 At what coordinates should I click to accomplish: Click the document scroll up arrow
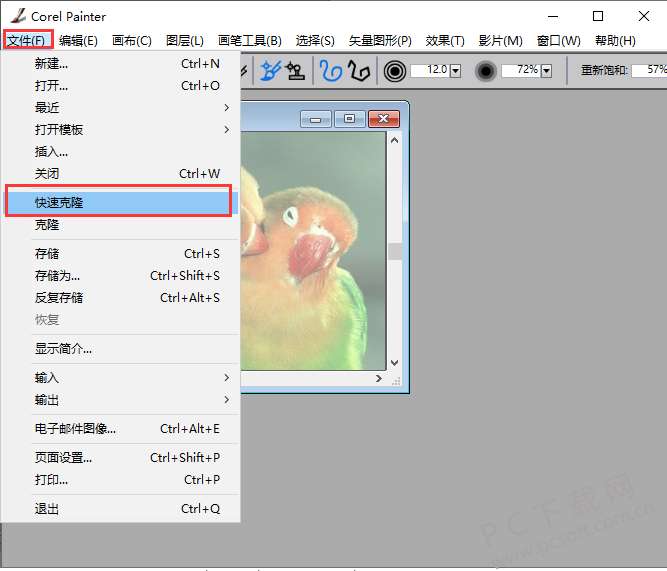pyautogui.click(x=394, y=140)
